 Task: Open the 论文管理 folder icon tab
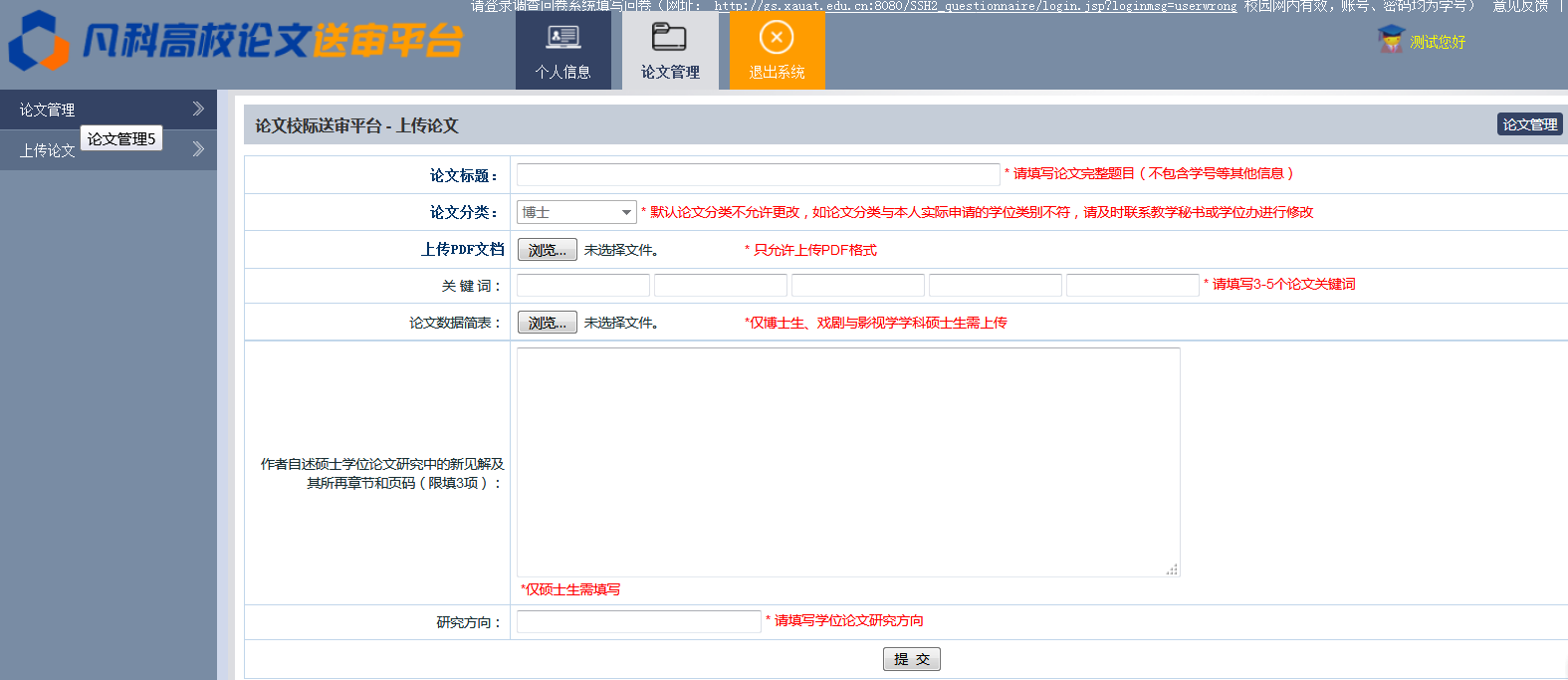click(x=669, y=38)
